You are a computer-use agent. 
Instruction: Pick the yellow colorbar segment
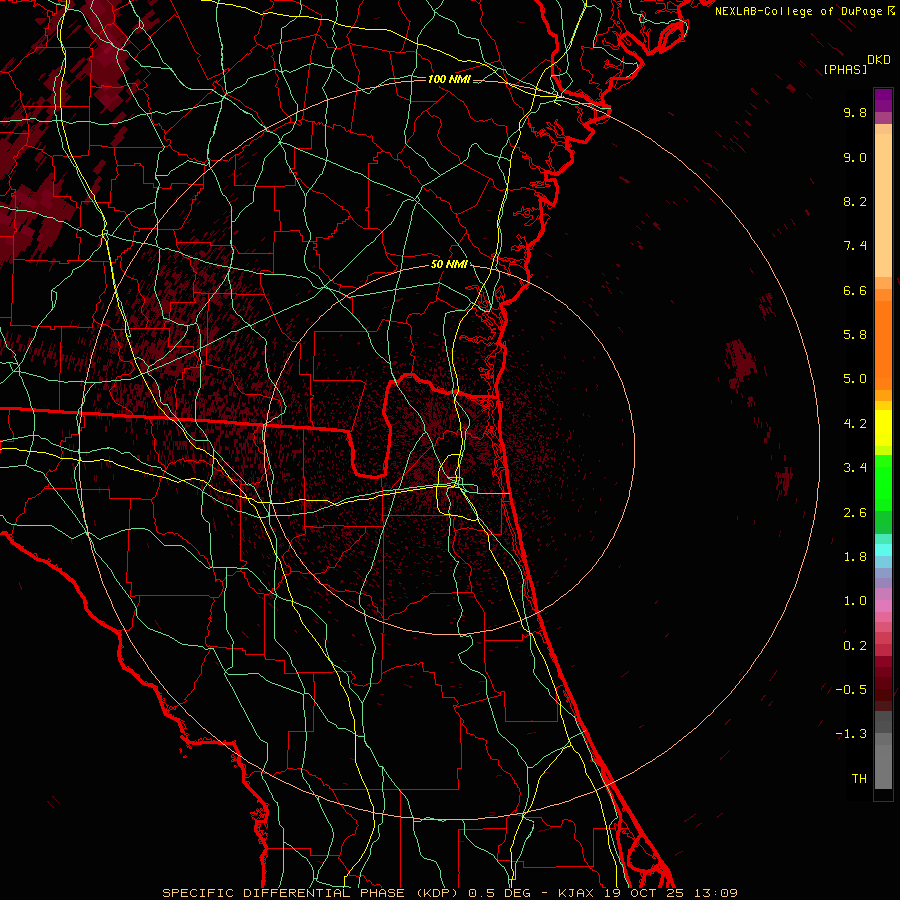(883, 428)
